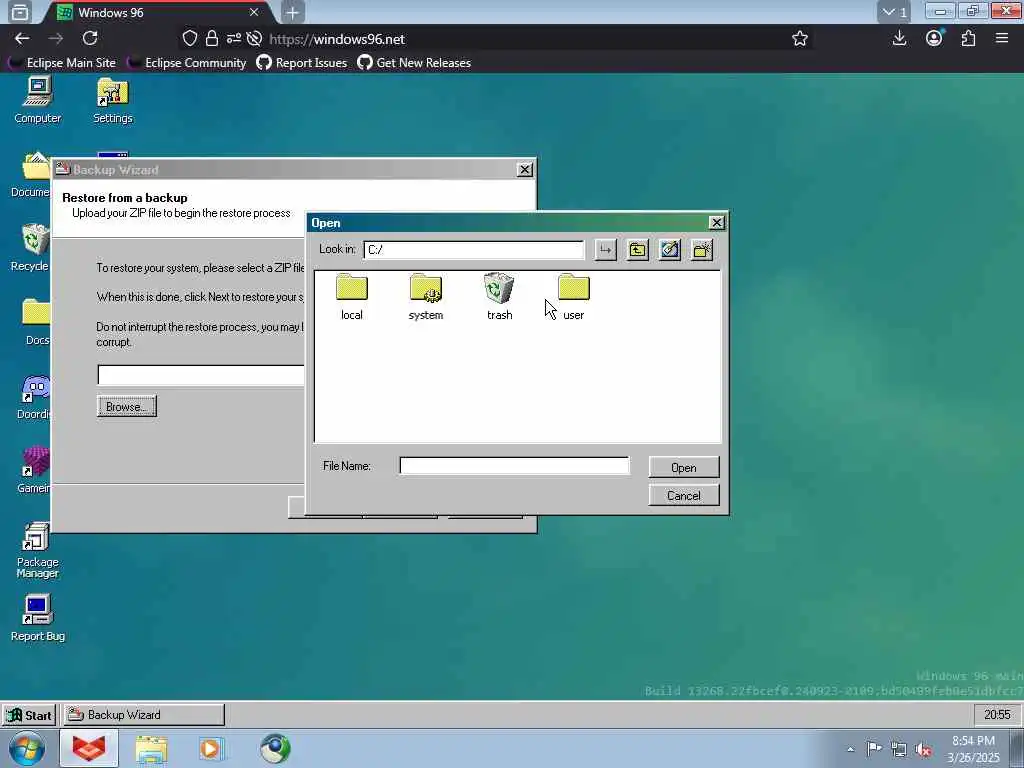1024x768 pixels.
Task: Click the Action Center flag tray icon
Action: pyautogui.click(x=874, y=748)
